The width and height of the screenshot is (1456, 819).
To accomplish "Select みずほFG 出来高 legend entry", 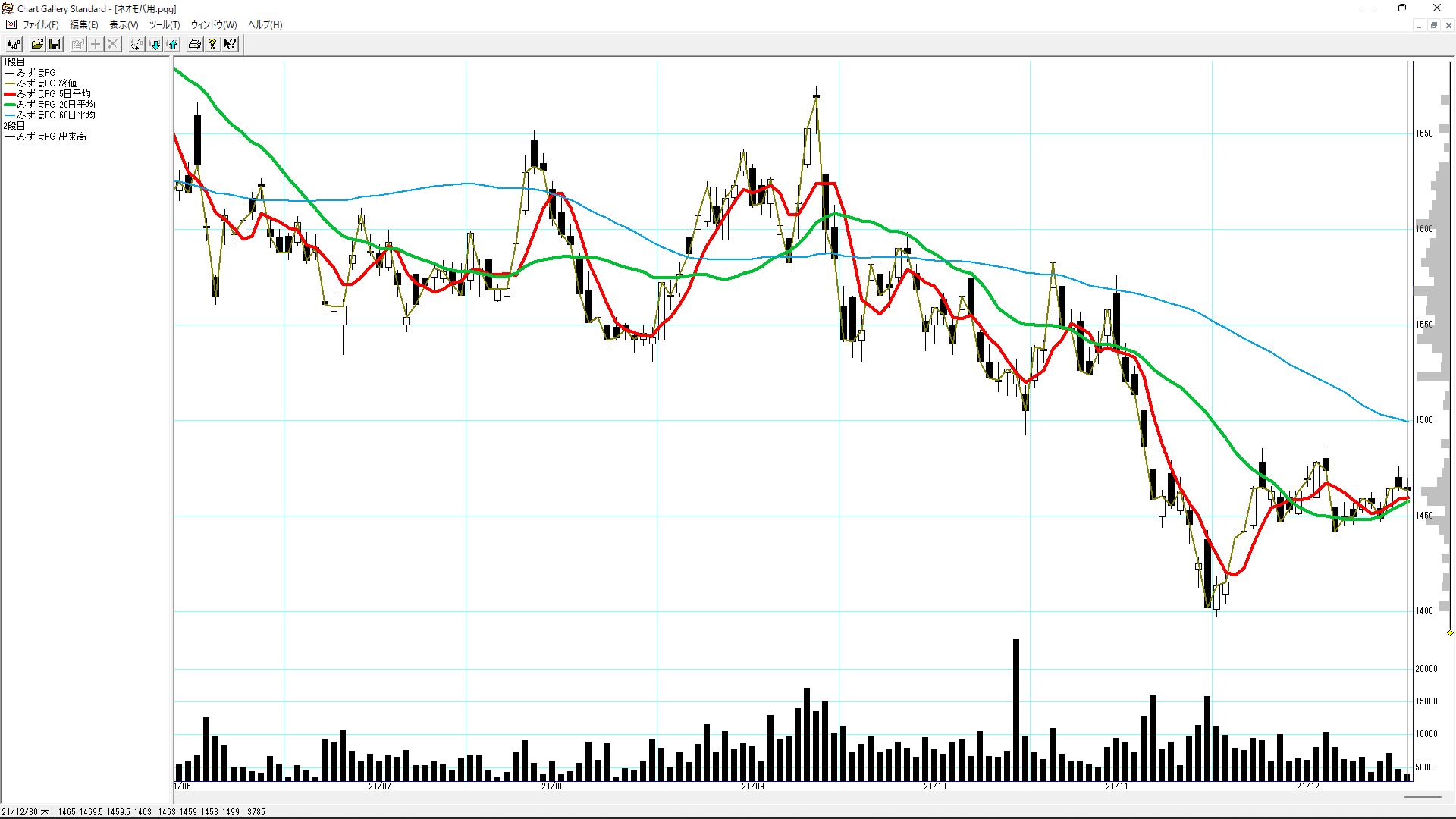I will [x=52, y=136].
